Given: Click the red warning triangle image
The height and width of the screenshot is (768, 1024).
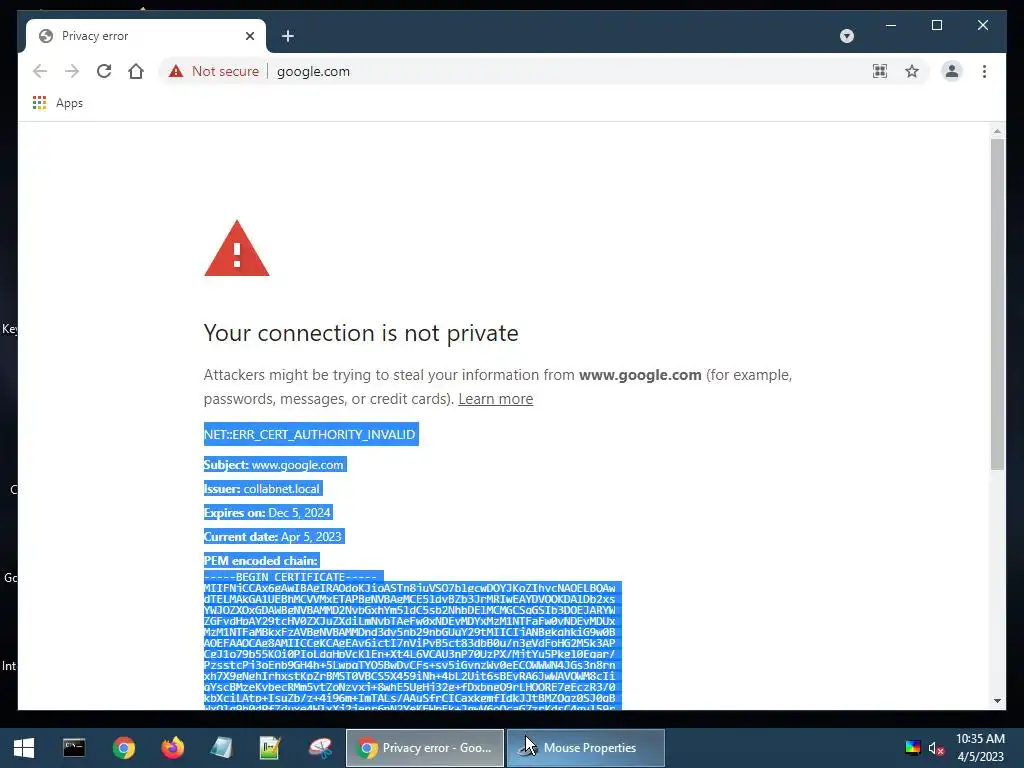Looking at the screenshot, I should tap(236, 249).
